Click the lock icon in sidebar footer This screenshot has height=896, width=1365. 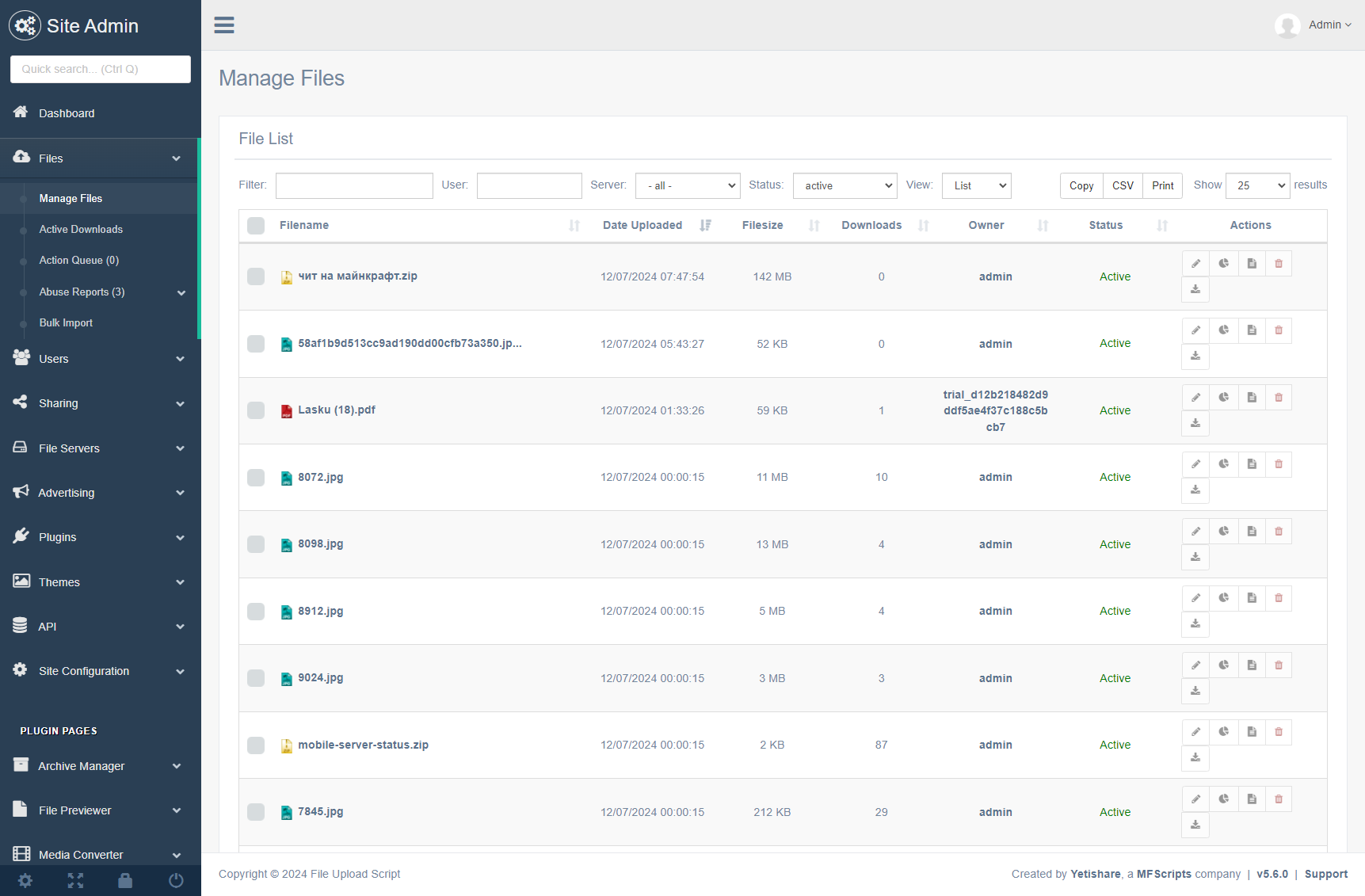coord(125,880)
